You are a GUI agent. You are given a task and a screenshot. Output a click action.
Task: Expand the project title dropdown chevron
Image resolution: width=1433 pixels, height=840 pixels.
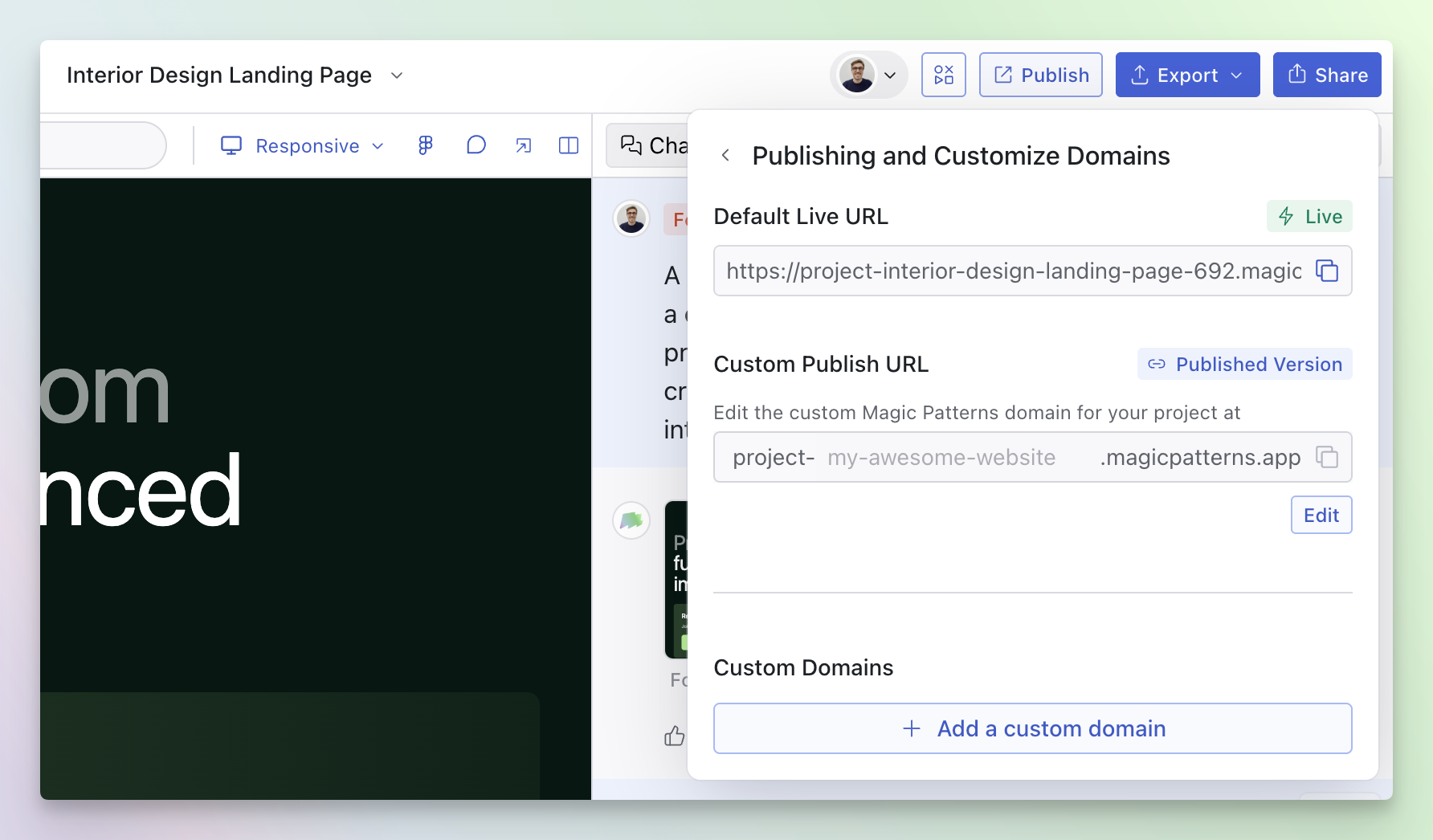pyautogui.click(x=397, y=75)
